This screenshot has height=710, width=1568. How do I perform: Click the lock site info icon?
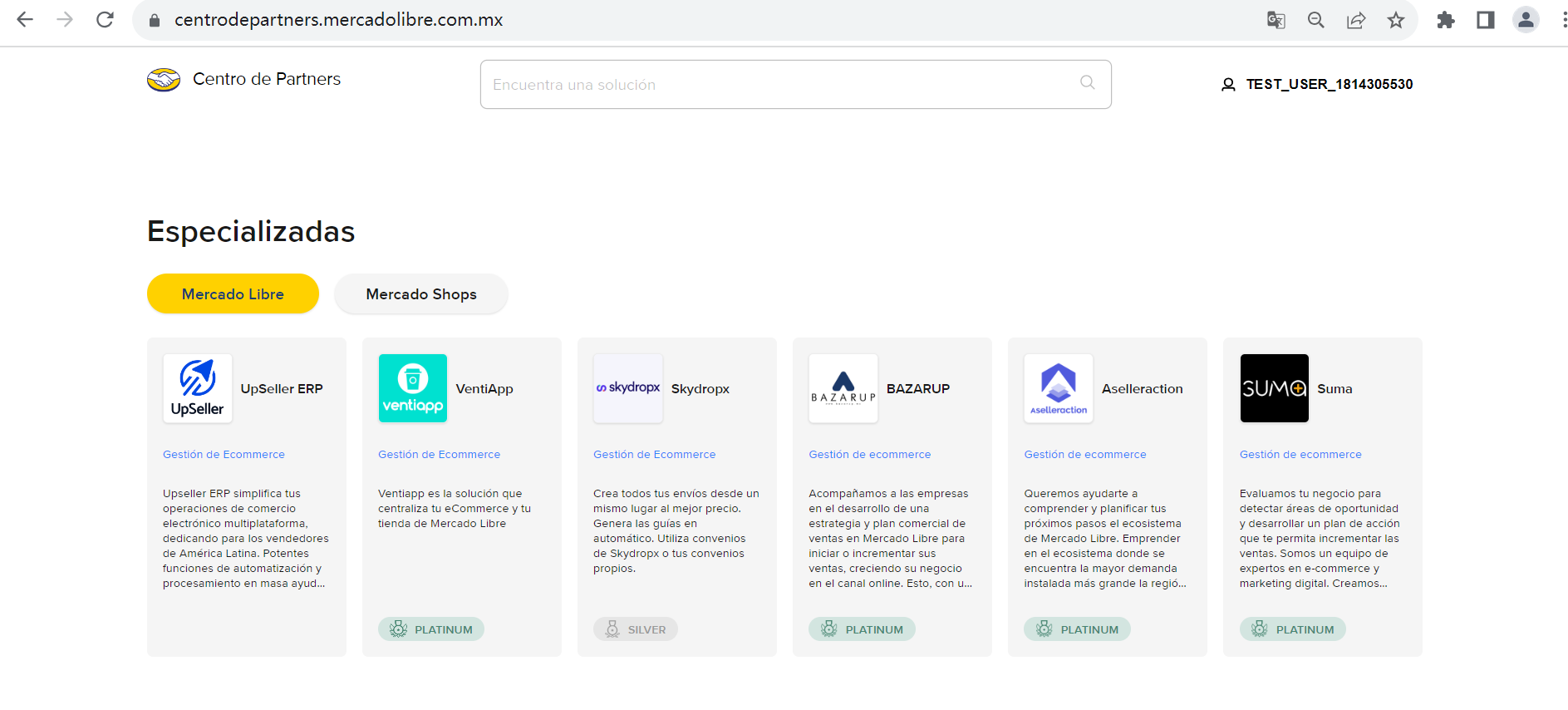pos(154,20)
